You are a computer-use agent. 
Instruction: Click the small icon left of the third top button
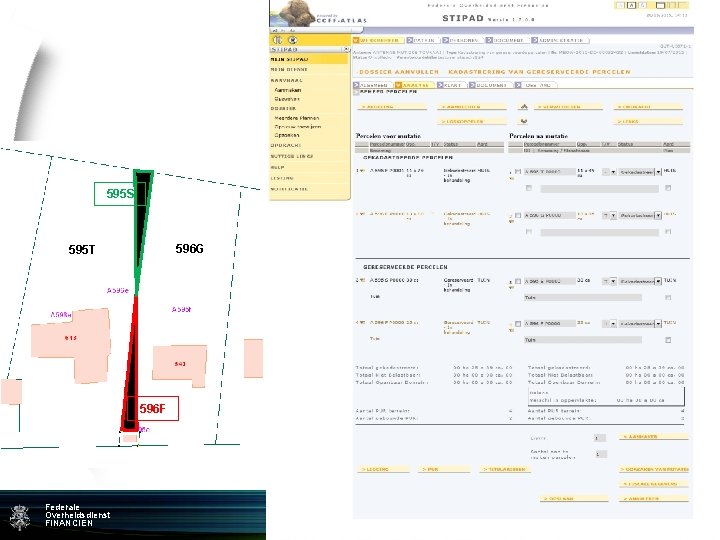pyautogui.click(x=524, y=107)
